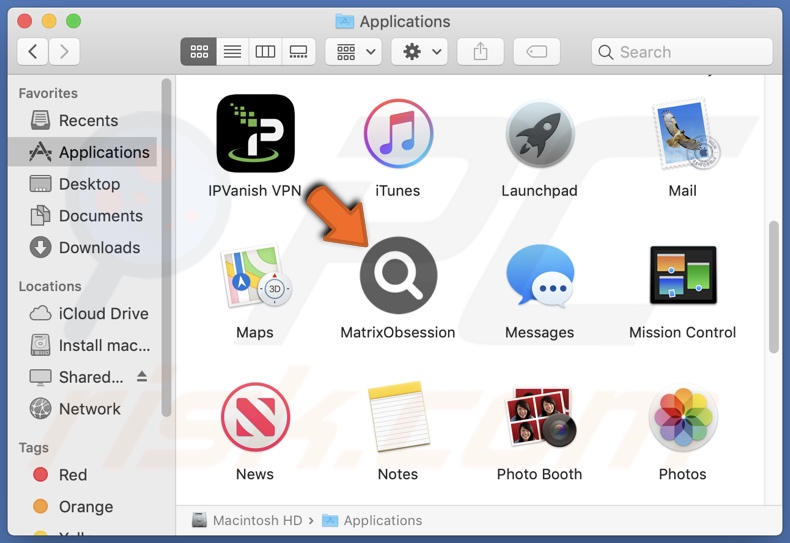Select the Maps app icon
This screenshot has height=543, width=790.
[x=255, y=276]
